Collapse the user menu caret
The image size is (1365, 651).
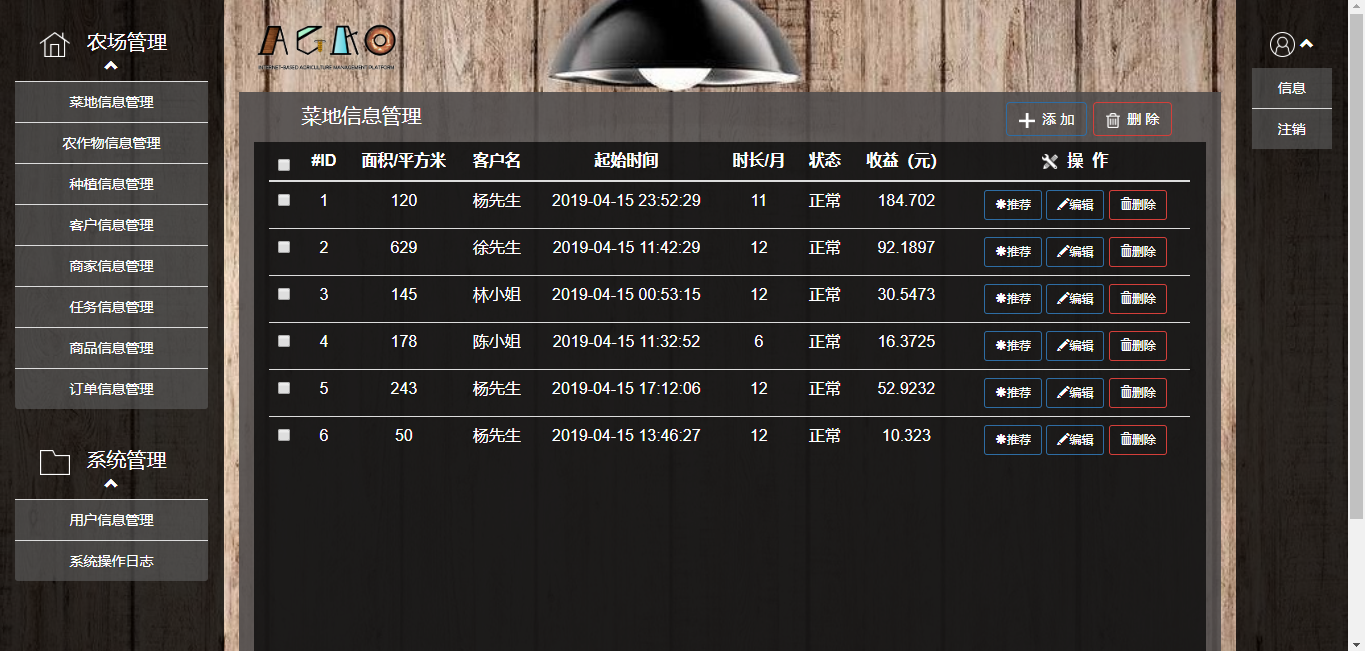tap(1306, 44)
